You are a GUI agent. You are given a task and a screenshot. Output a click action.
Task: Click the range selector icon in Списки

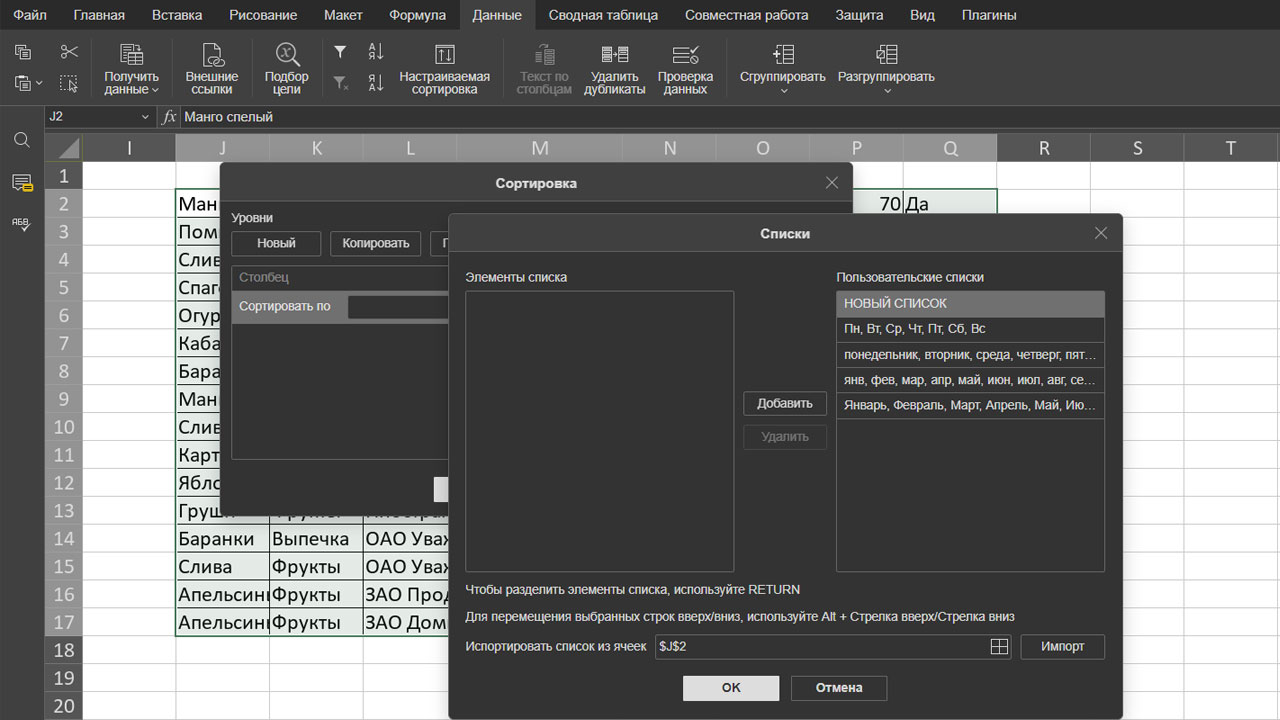998,647
